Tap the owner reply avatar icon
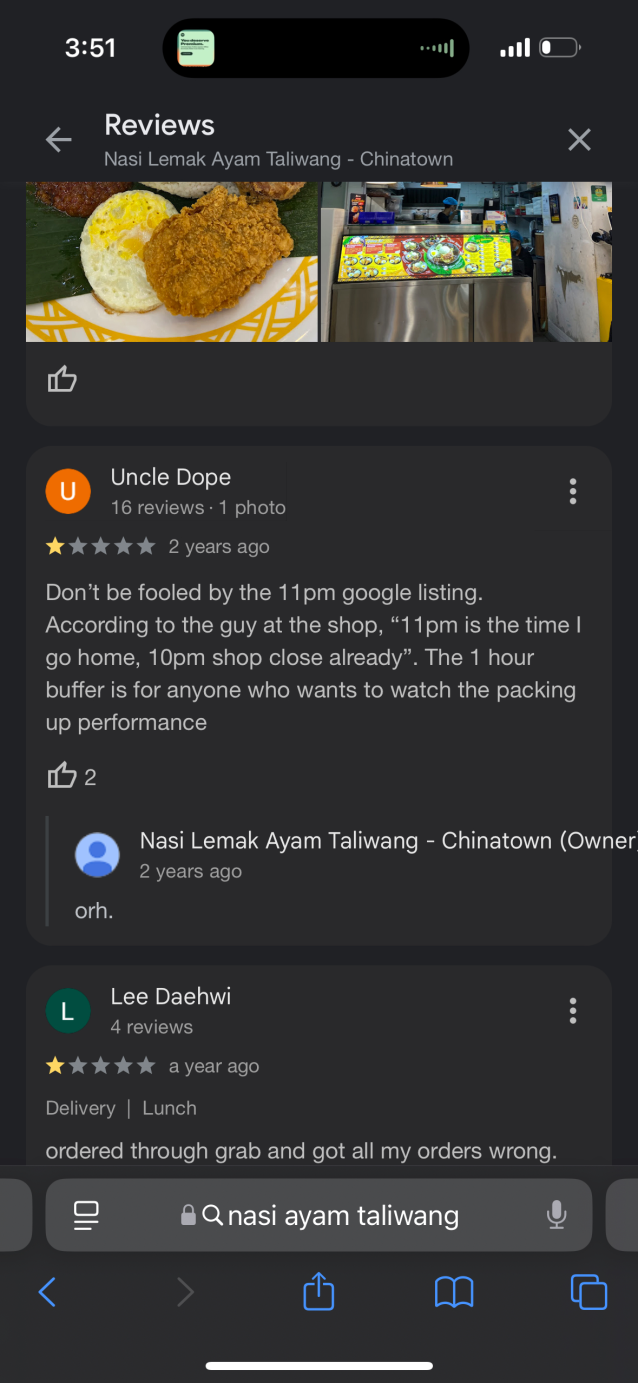The width and height of the screenshot is (638, 1383). coord(98,855)
